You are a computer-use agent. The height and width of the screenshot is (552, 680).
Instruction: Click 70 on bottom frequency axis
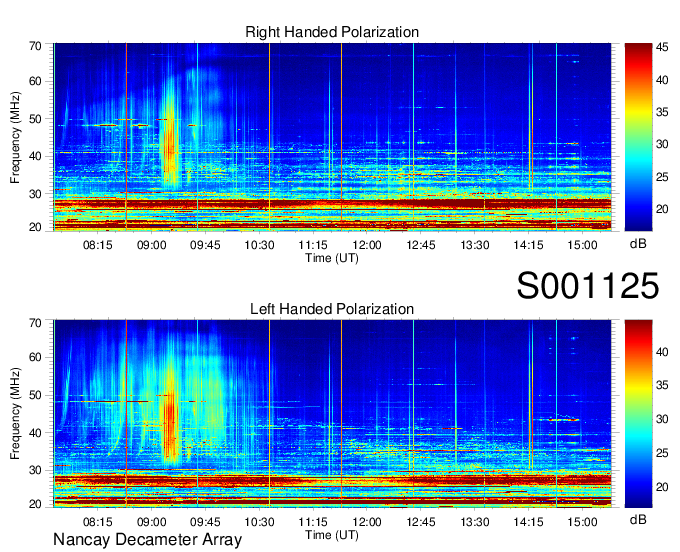click(35, 323)
